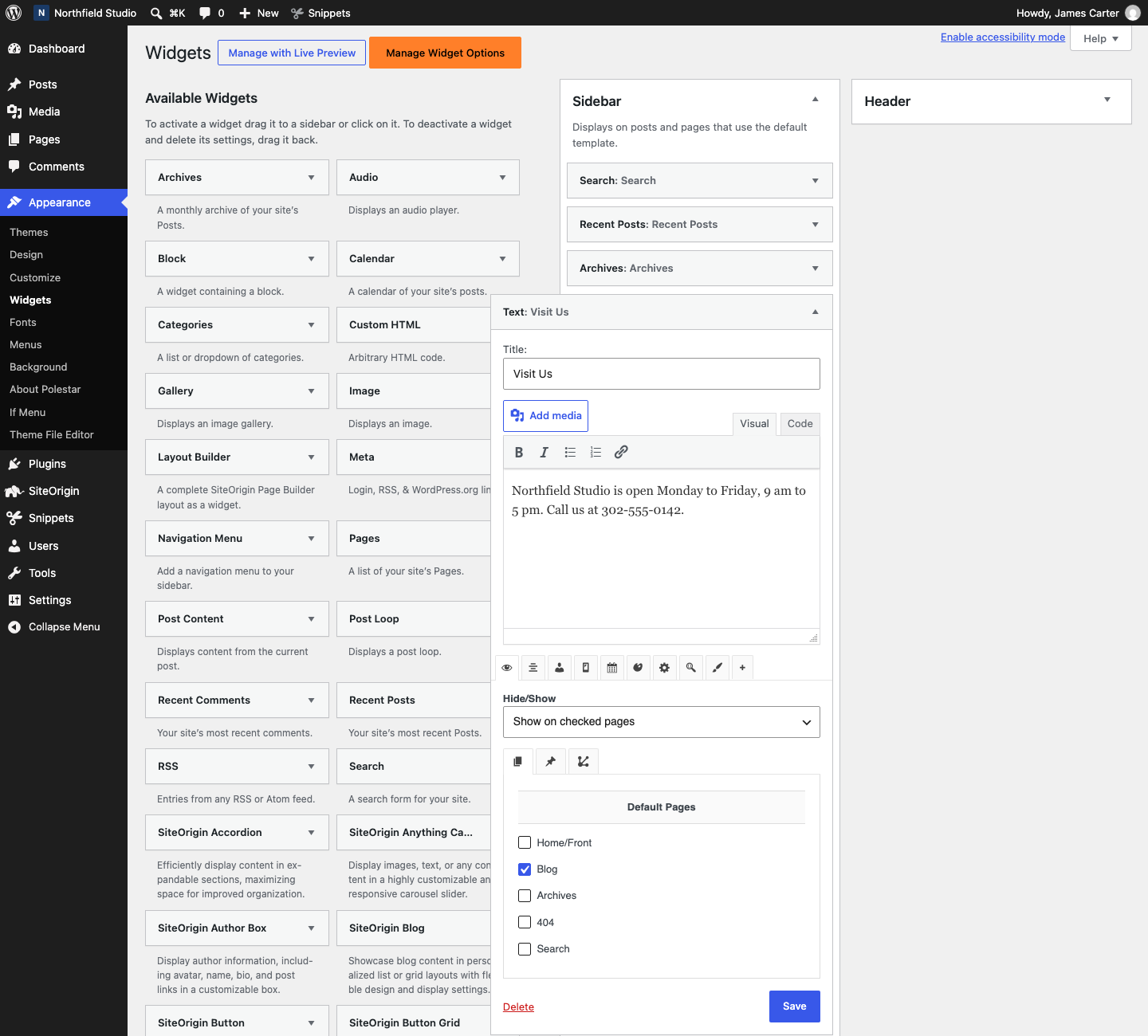Delete the Visit Us text widget
This screenshot has height=1036, width=1148.
click(x=518, y=1007)
